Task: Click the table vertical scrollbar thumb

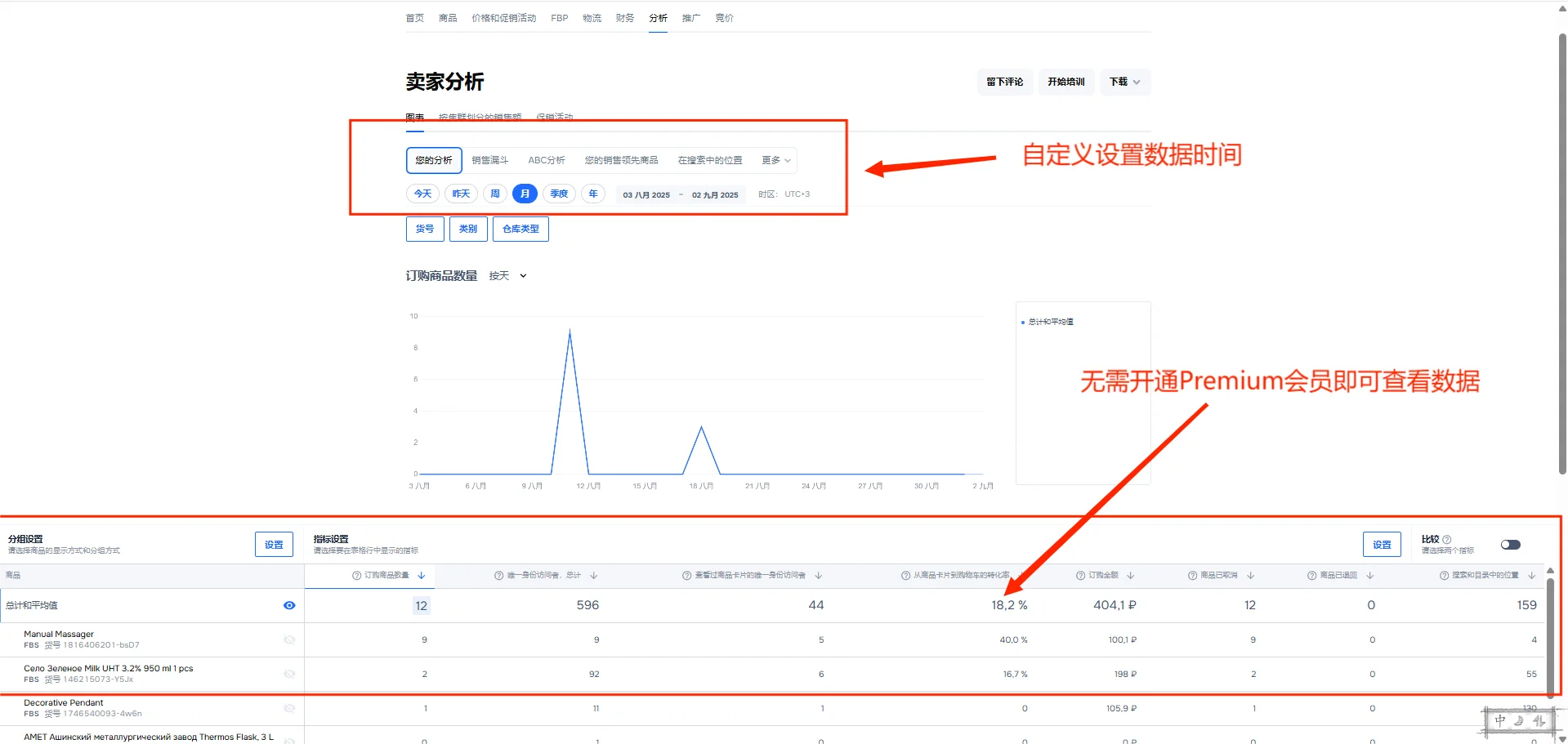Action: (1550, 638)
